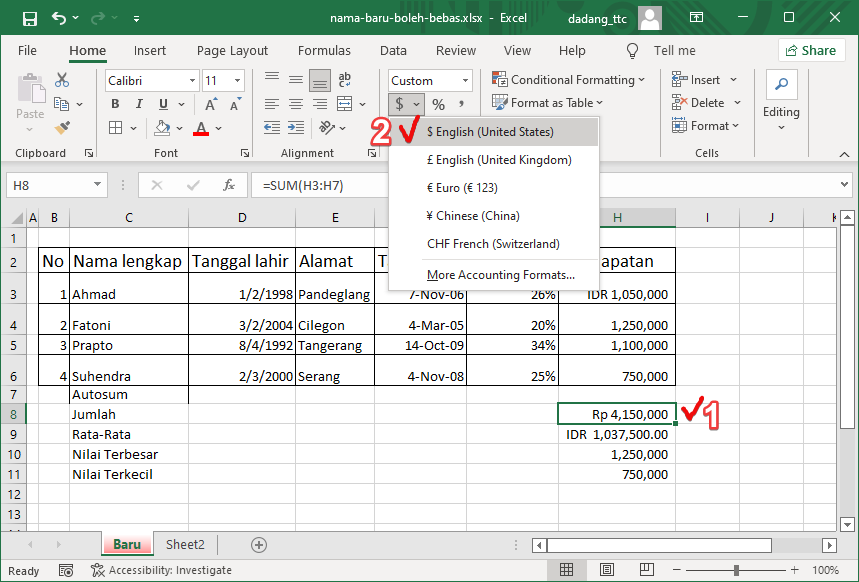859x582 pixels.
Task: Click the Share button
Action: point(811,50)
